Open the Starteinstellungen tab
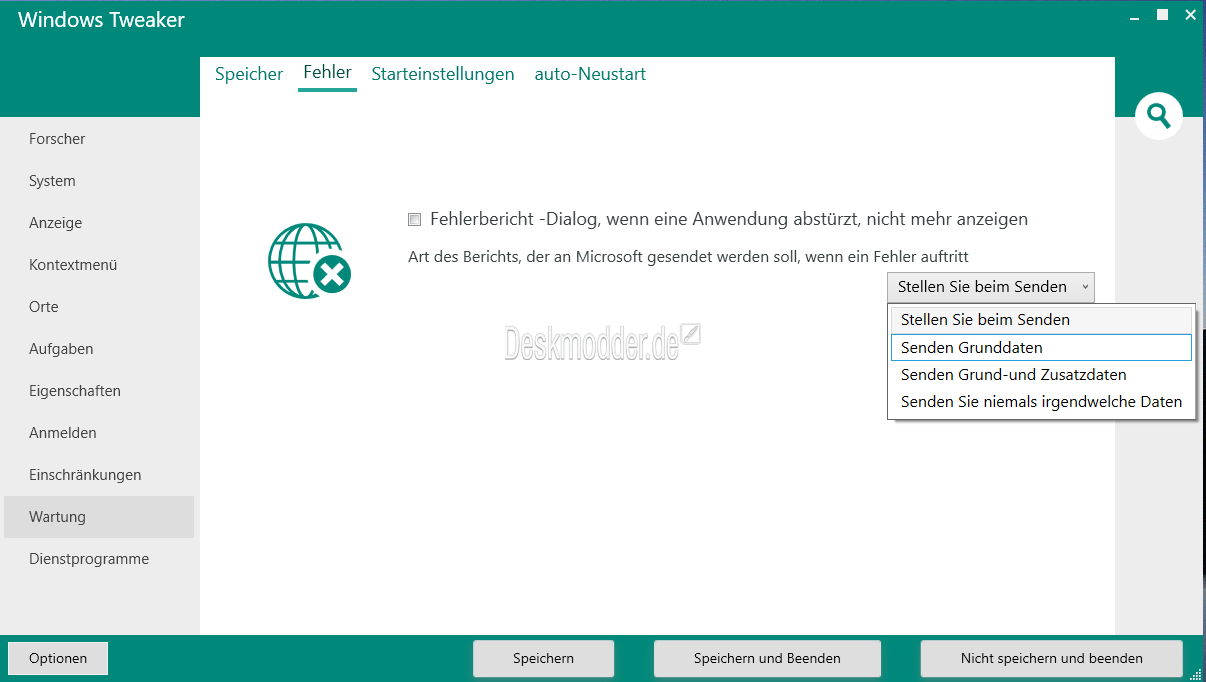Screen dimensions: 1206x682 (x=443, y=74)
